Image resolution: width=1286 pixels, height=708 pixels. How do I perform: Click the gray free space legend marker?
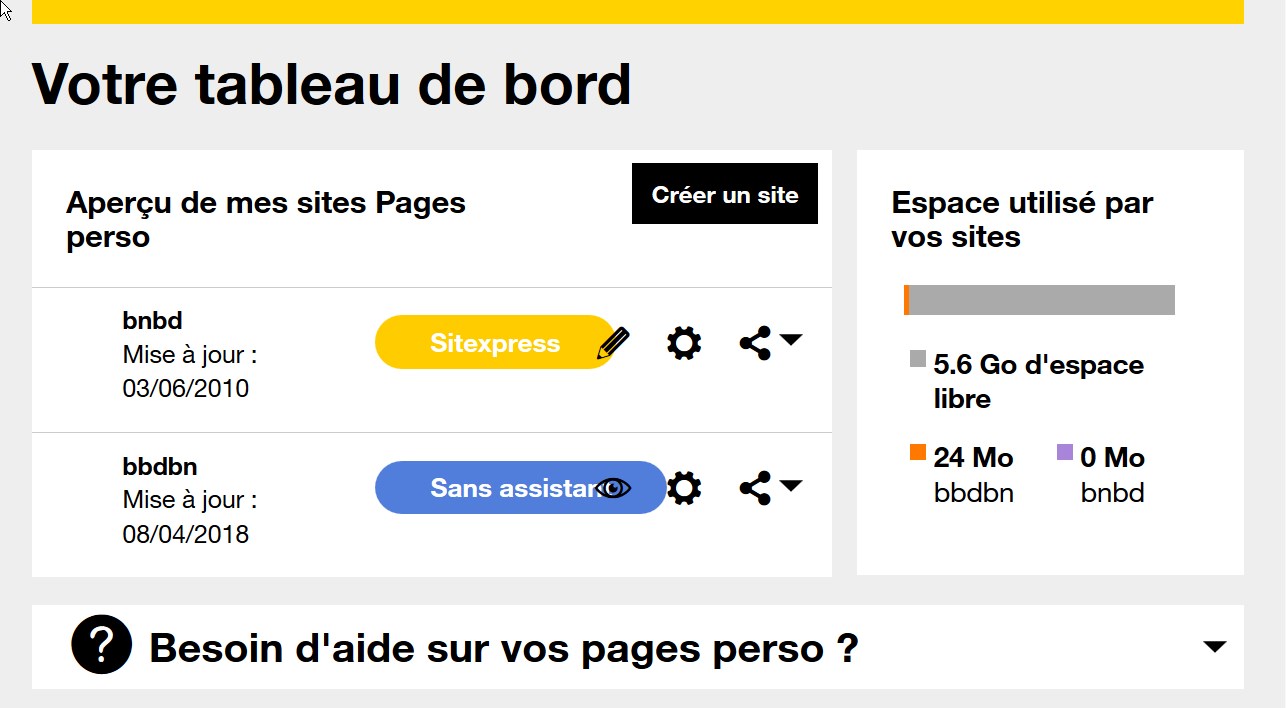pos(916,359)
